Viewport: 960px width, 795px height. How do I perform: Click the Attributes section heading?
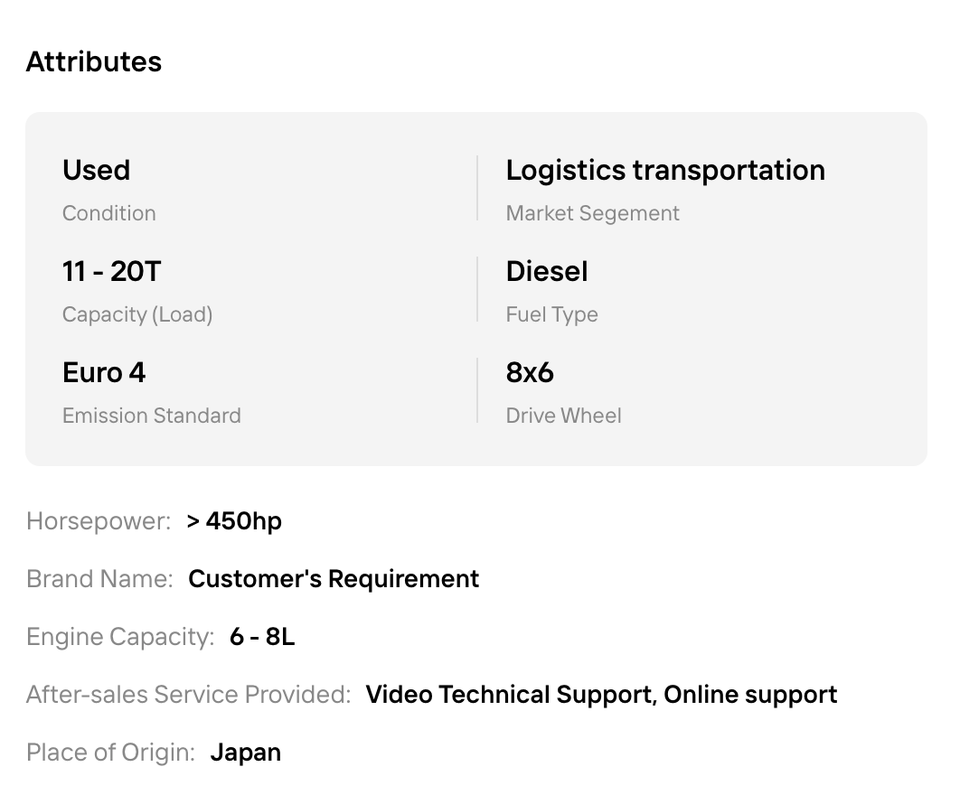click(93, 62)
